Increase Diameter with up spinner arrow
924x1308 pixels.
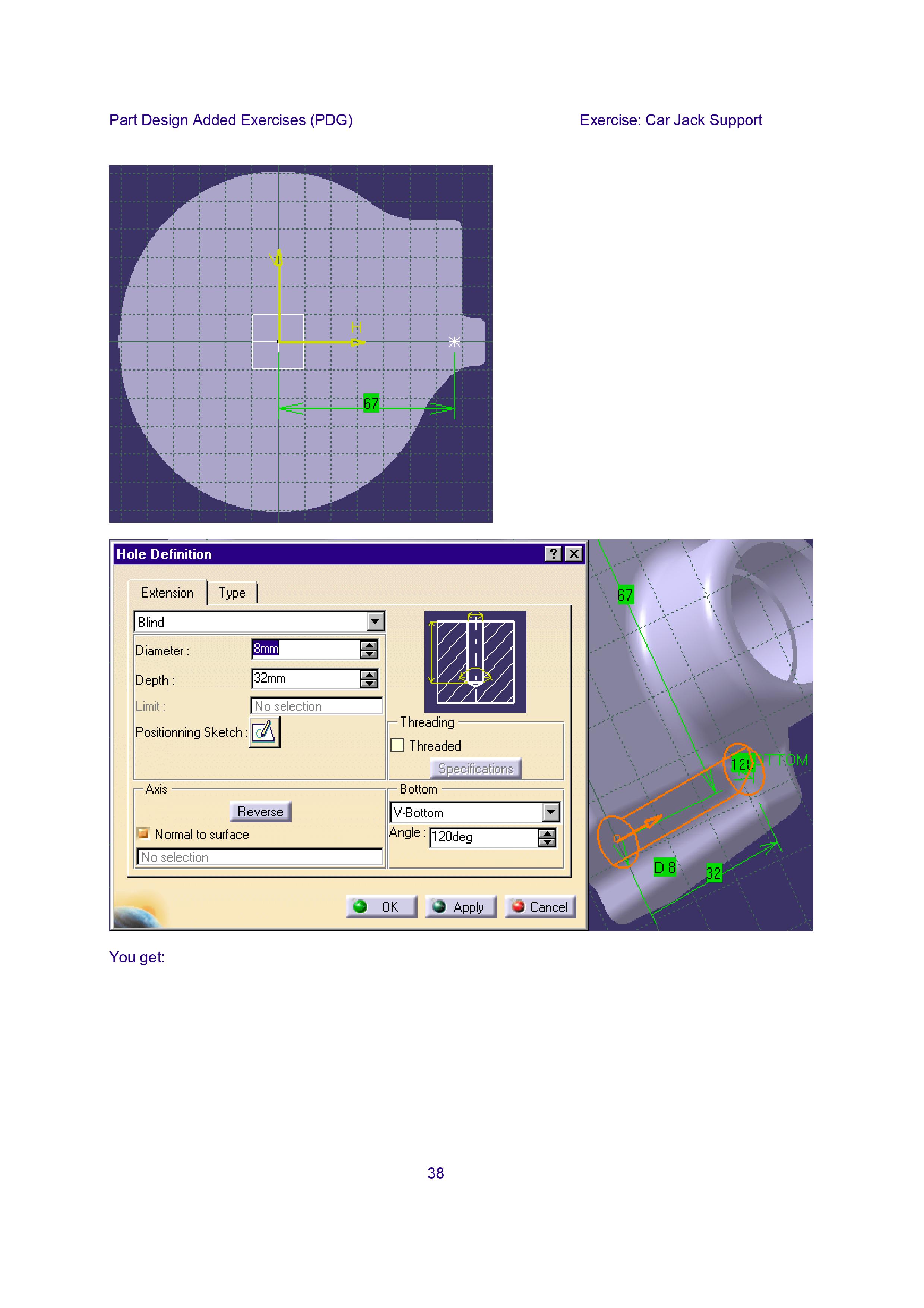coord(369,645)
